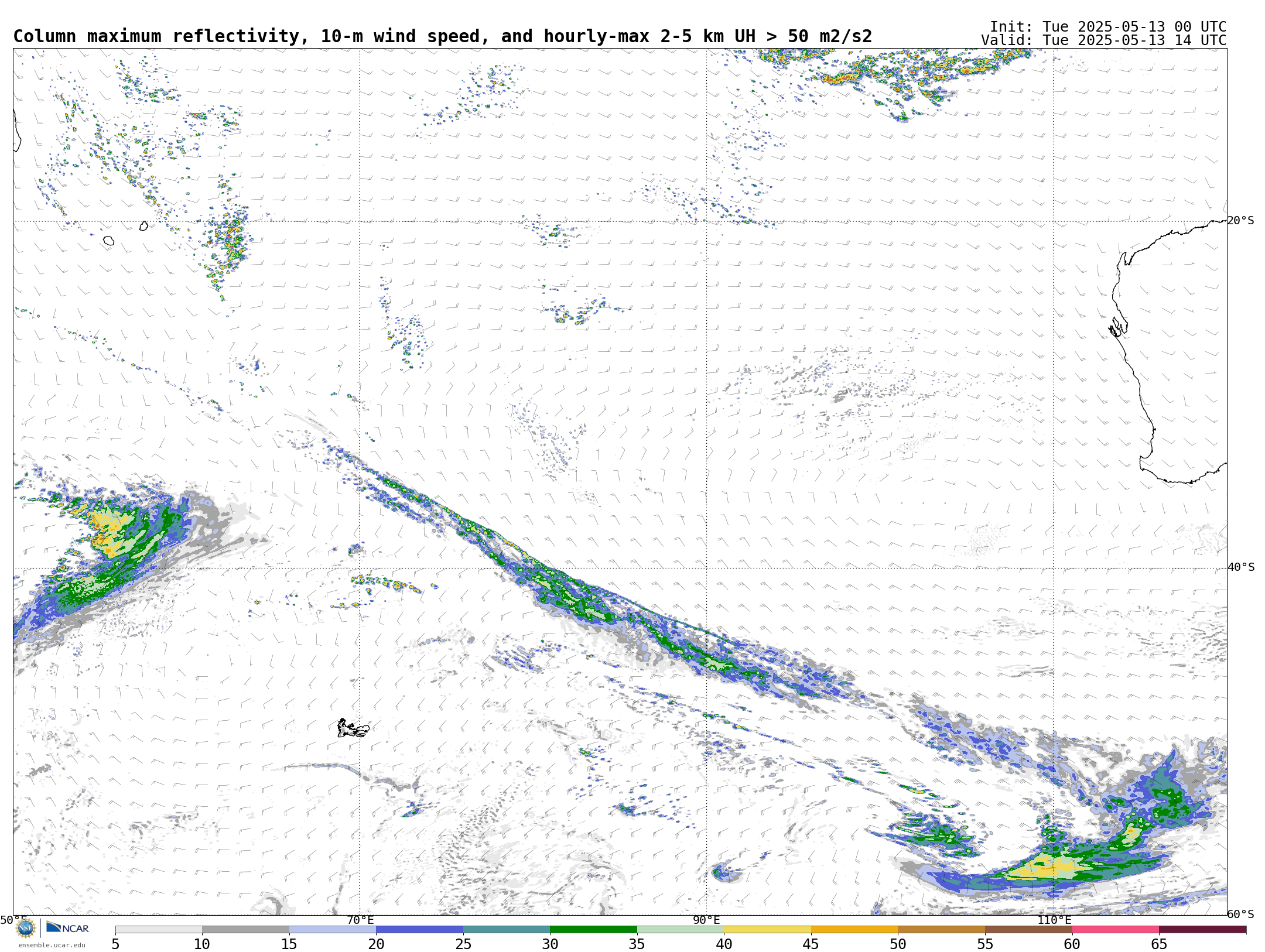1265x952 pixels.
Task: Select the map title 'Column maximum reflectivity' text
Action: (156, 36)
